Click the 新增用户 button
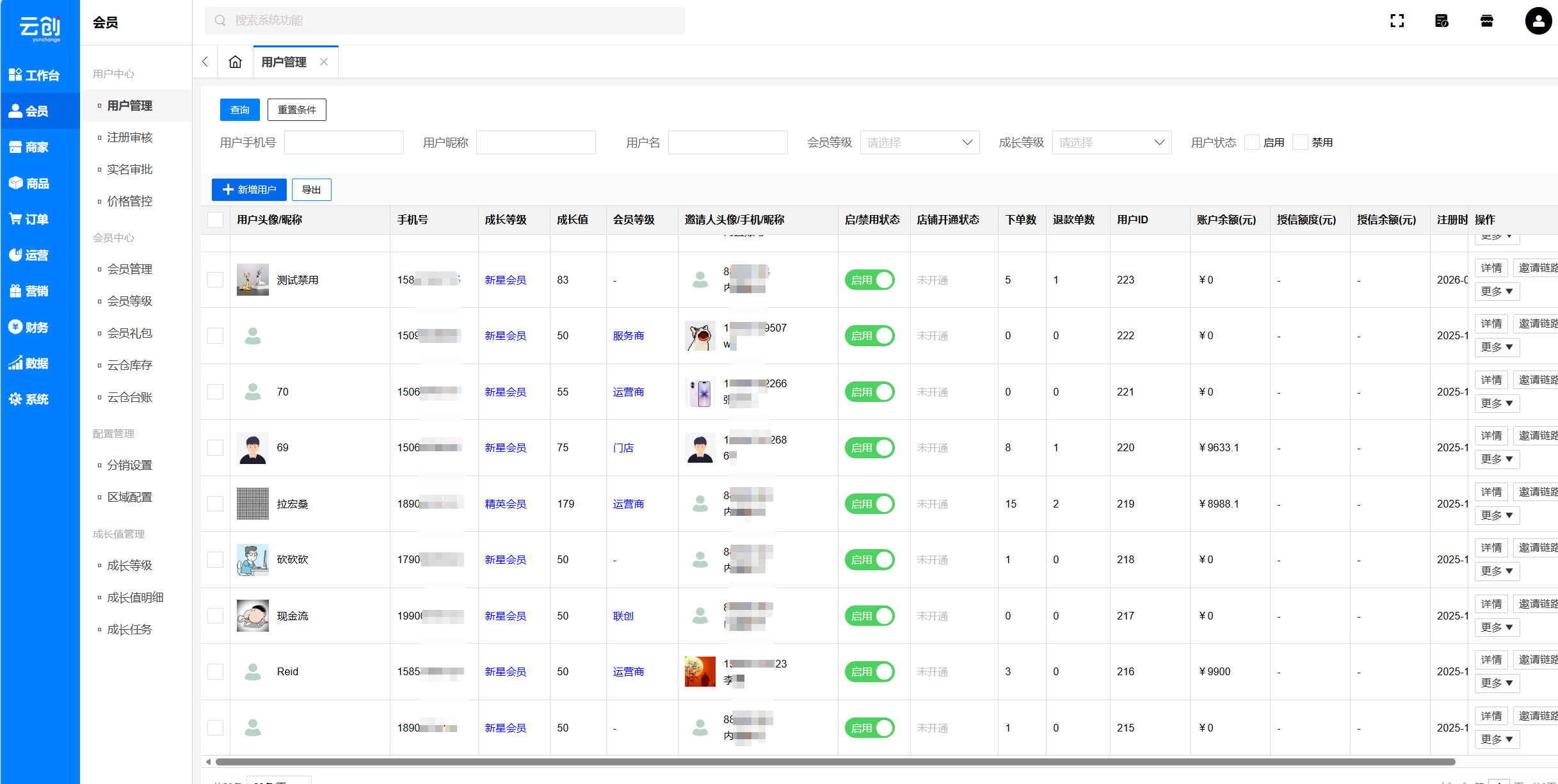Image resolution: width=1558 pixels, height=784 pixels. point(249,189)
